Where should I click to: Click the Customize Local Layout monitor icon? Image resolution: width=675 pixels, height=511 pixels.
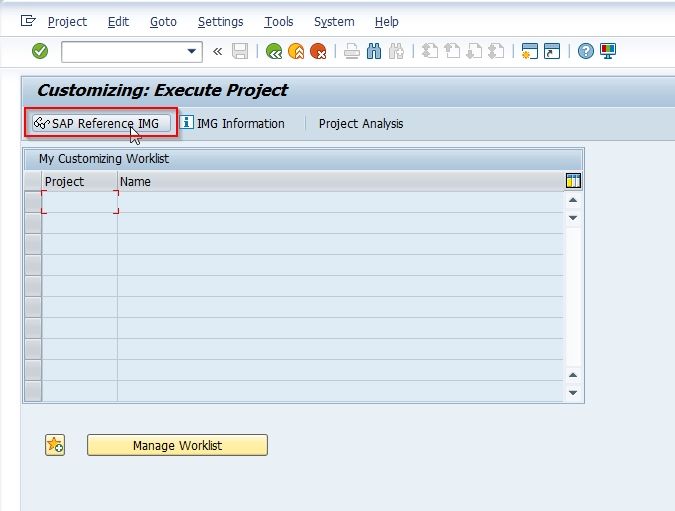click(608, 51)
